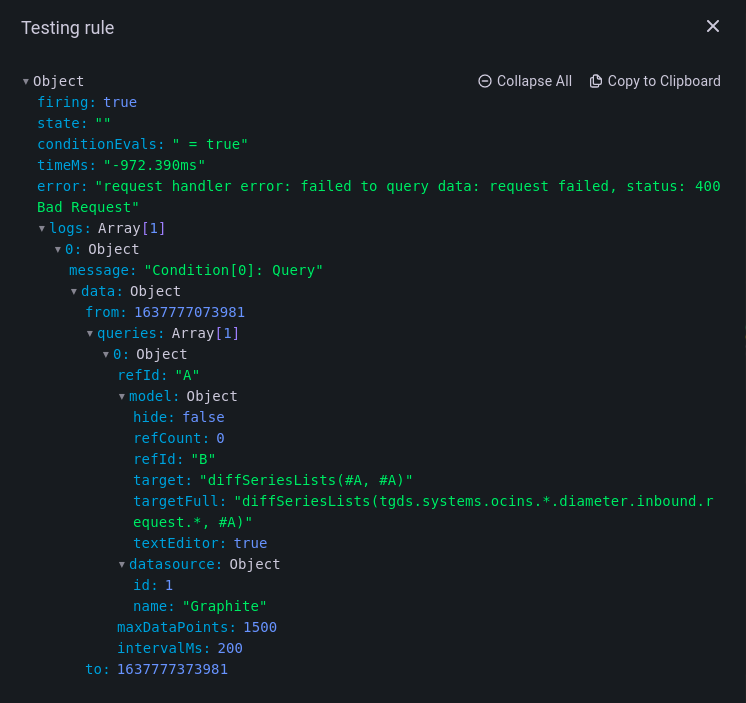
Task: Close the Testing rule dialog
Action: [713, 26]
